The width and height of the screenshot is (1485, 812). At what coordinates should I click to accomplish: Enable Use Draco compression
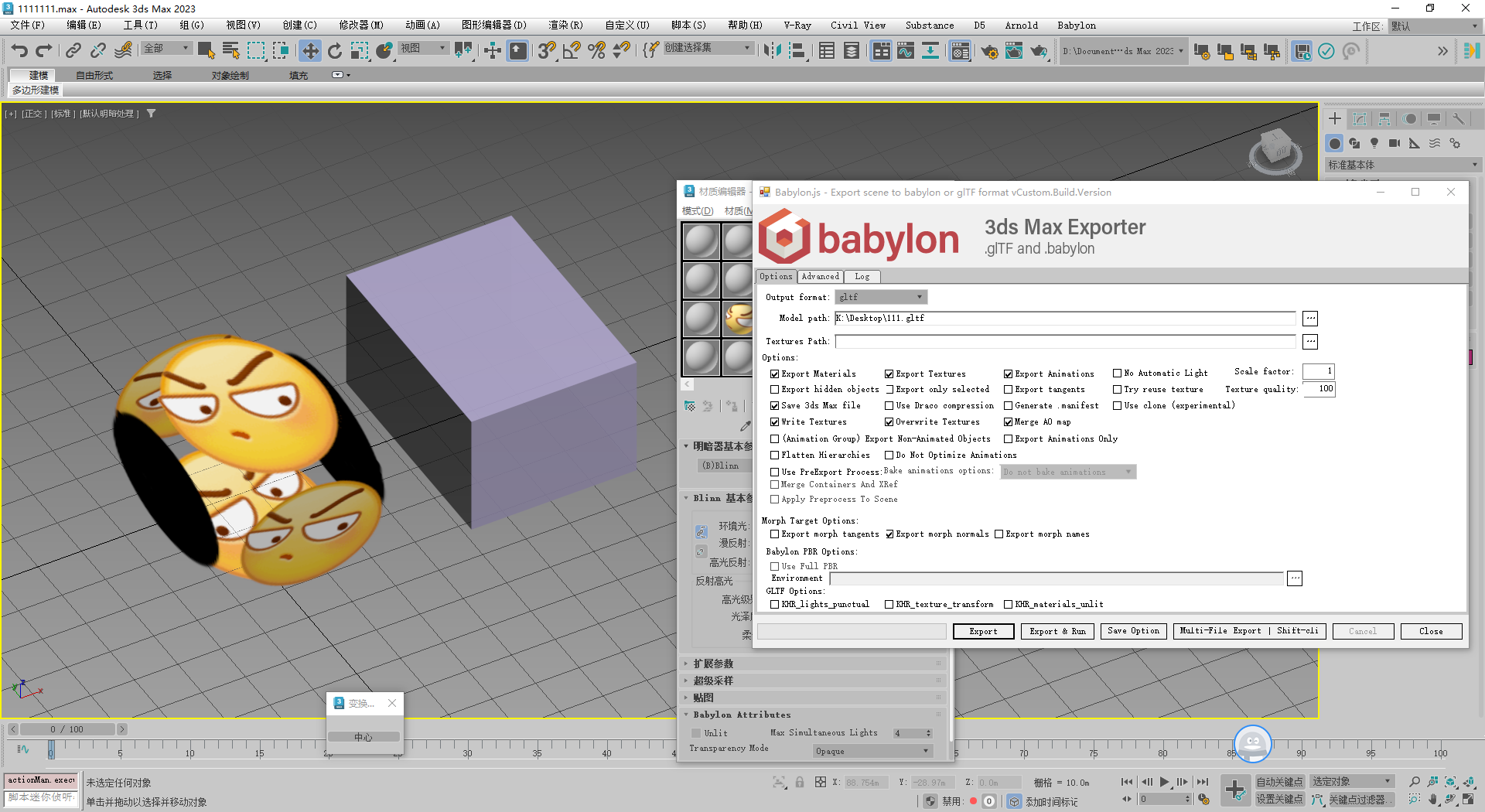[889, 406]
